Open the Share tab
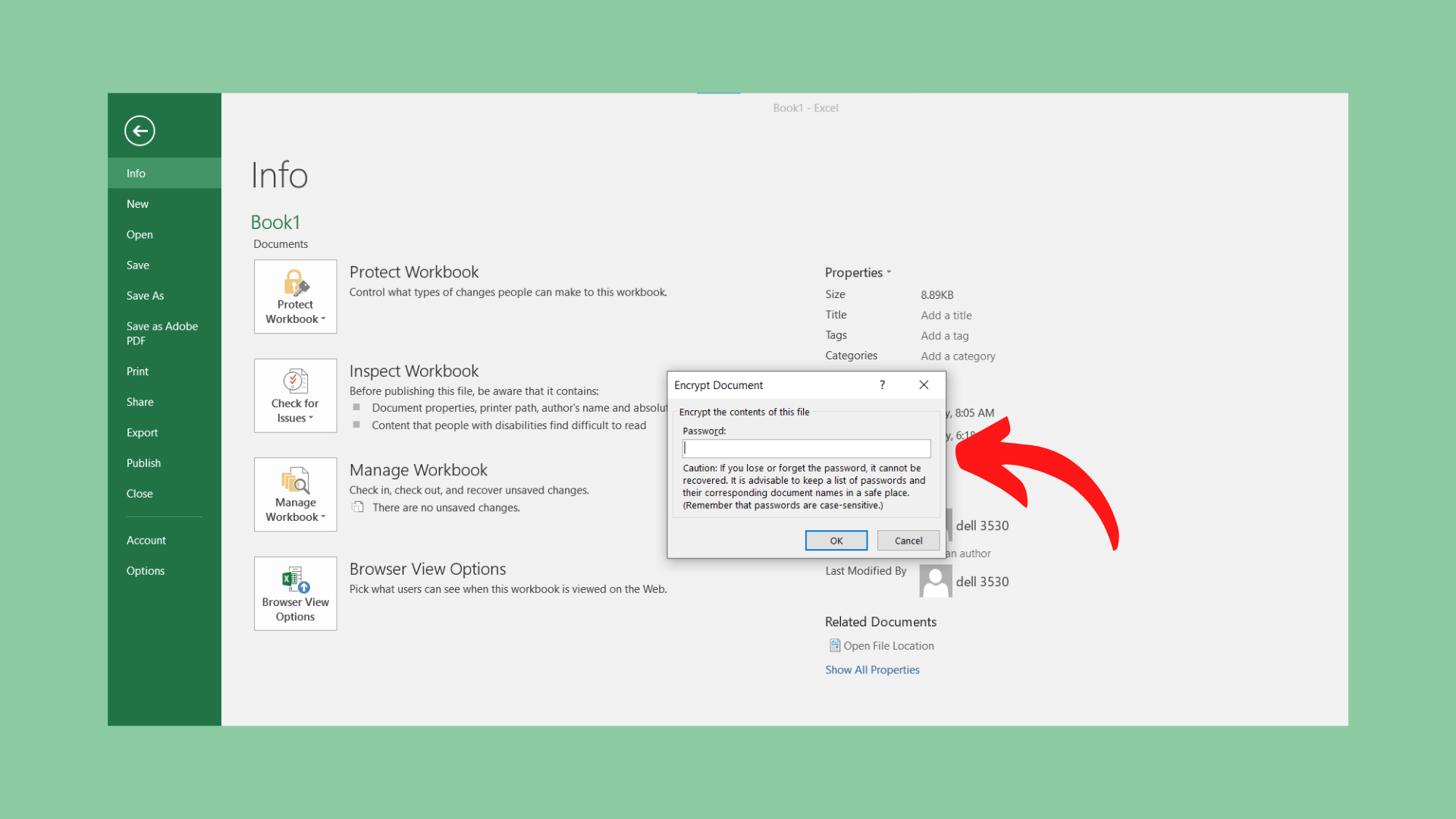Image resolution: width=1456 pixels, height=819 pixels. tap(165, 402)
